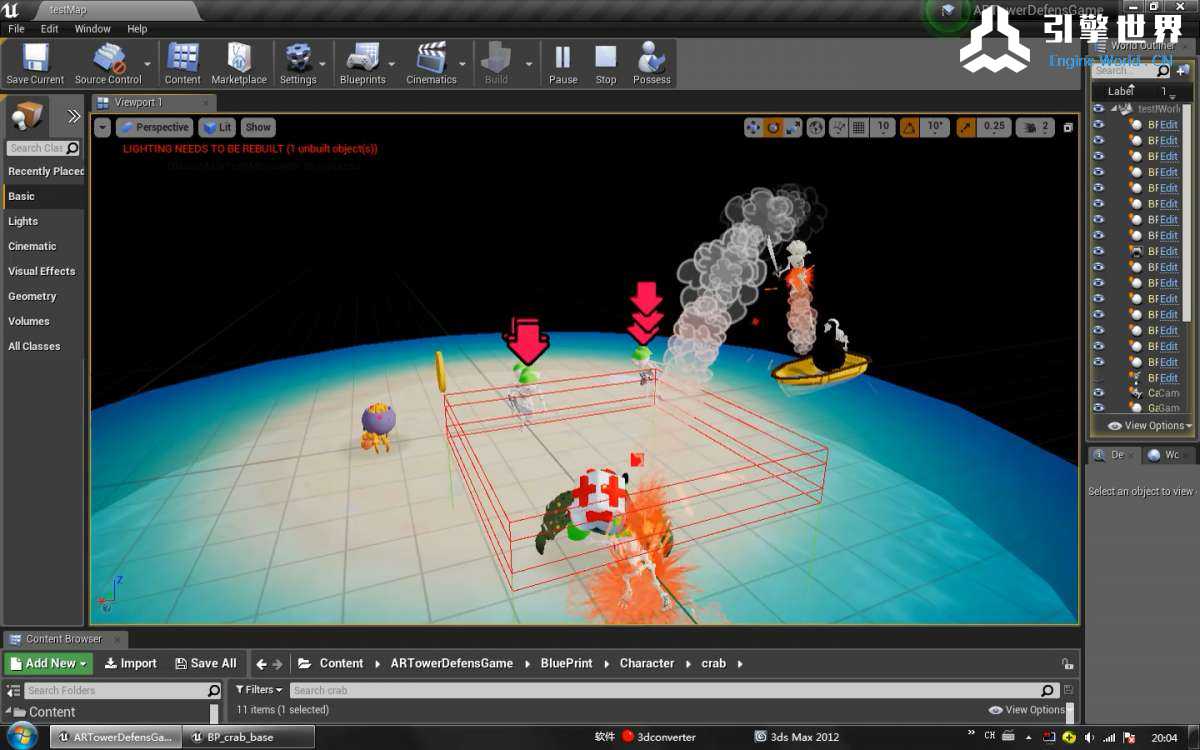Click the ARTowerDefensGame breadcrumb

[x=452, y=663]
